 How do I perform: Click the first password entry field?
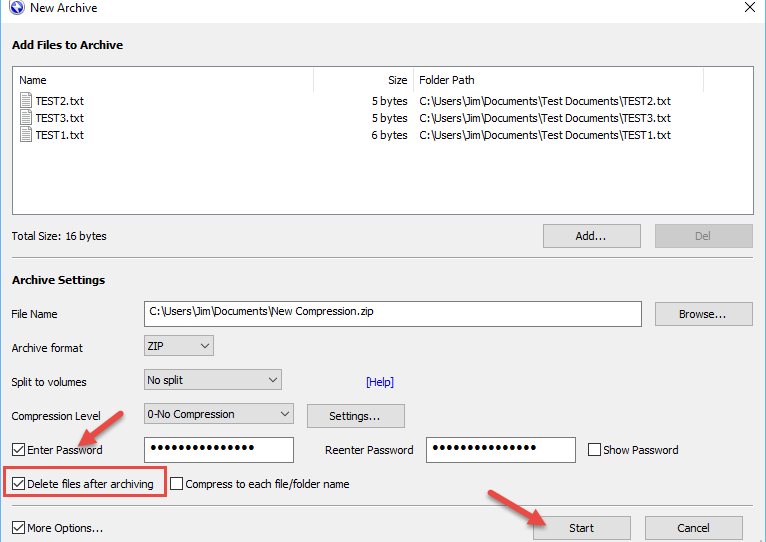[x=219, y=450]
